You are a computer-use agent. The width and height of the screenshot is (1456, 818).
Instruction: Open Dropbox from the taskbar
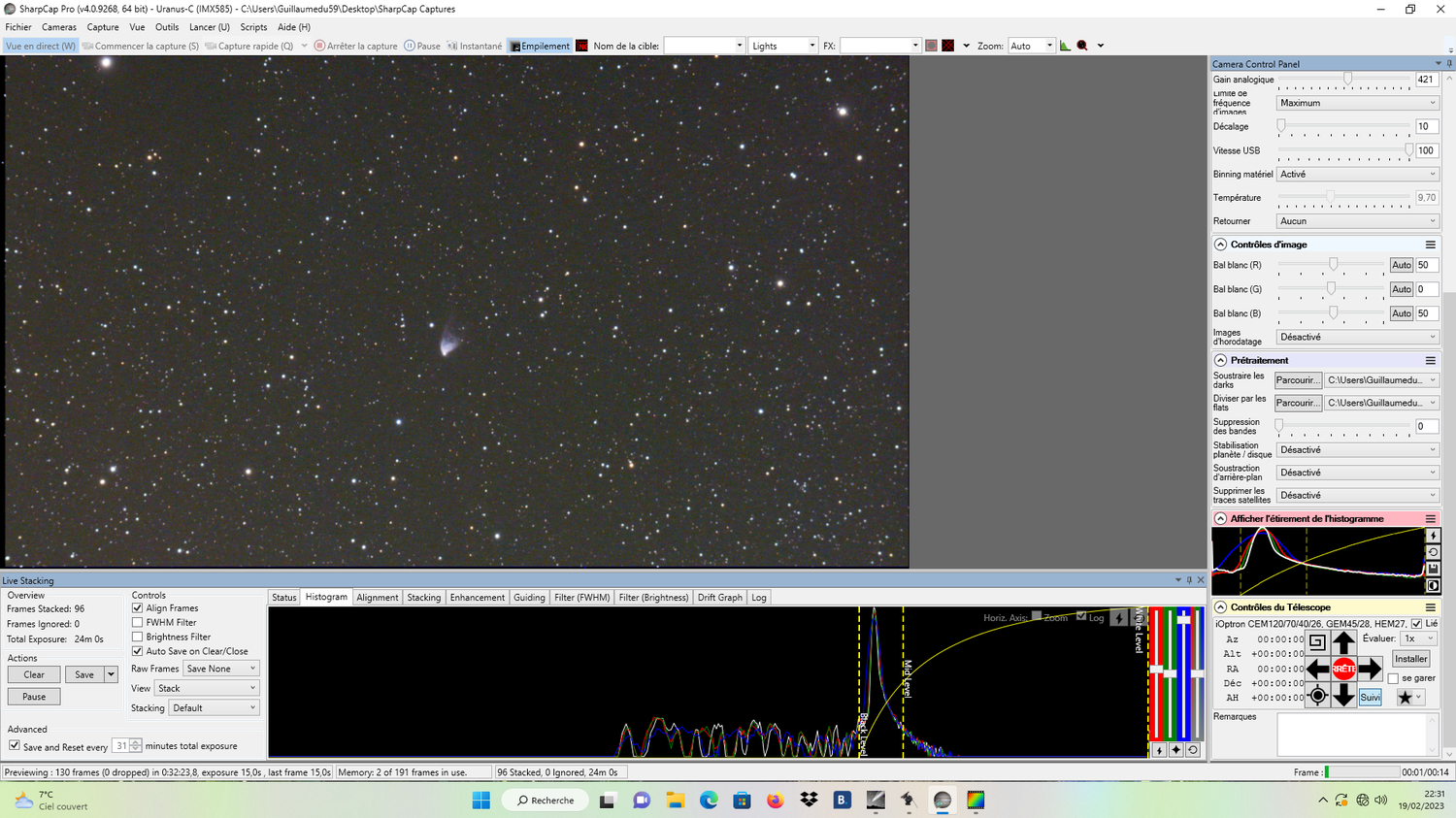pyautogui.click(x=808, y=801)
